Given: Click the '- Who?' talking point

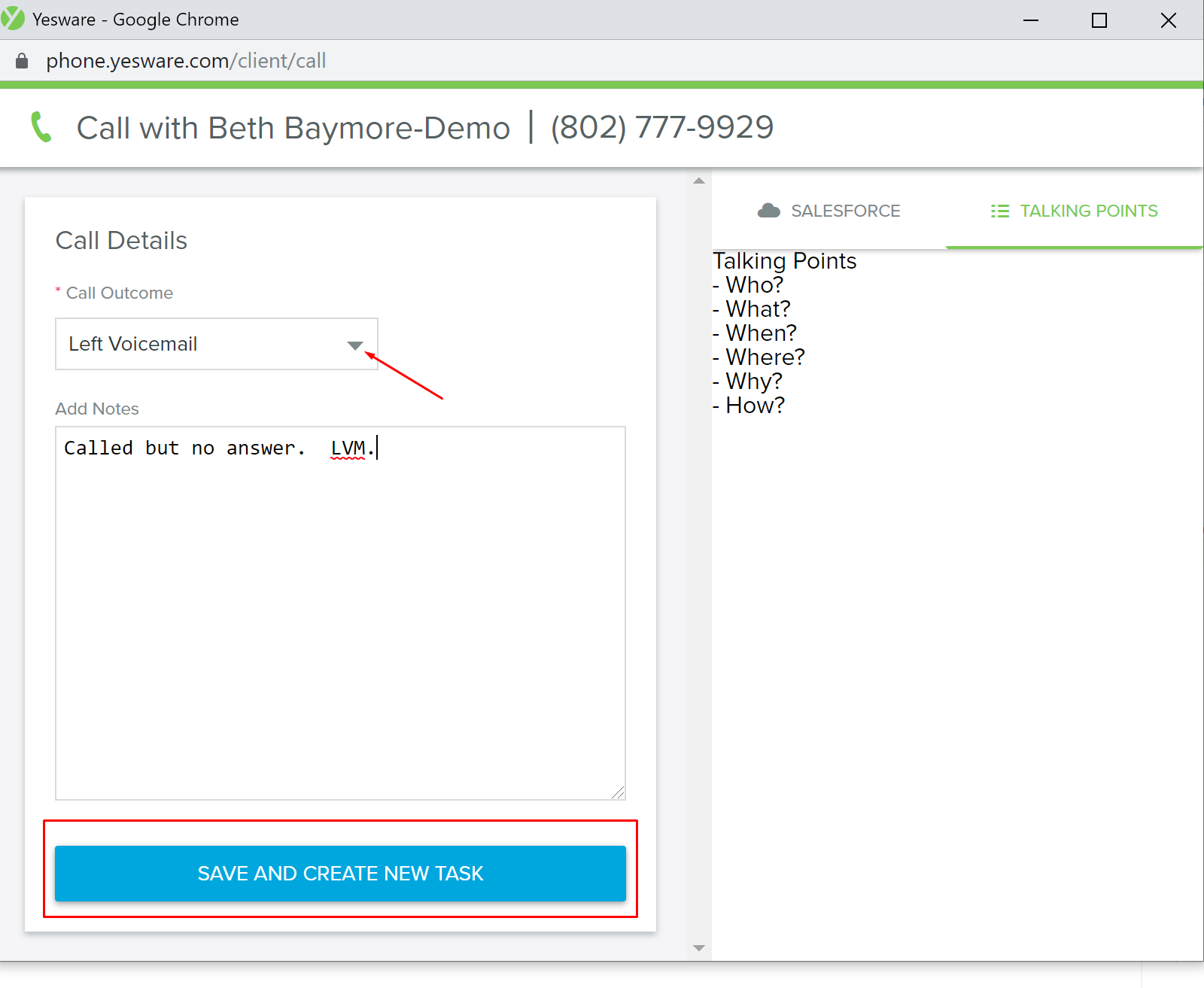Looking at the screenshot, I should 748,285.
